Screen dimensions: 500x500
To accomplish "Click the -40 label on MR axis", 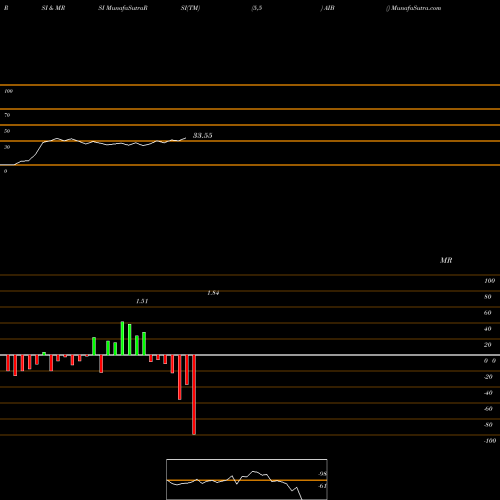I will pyautogui.click(x=488, y=393).
